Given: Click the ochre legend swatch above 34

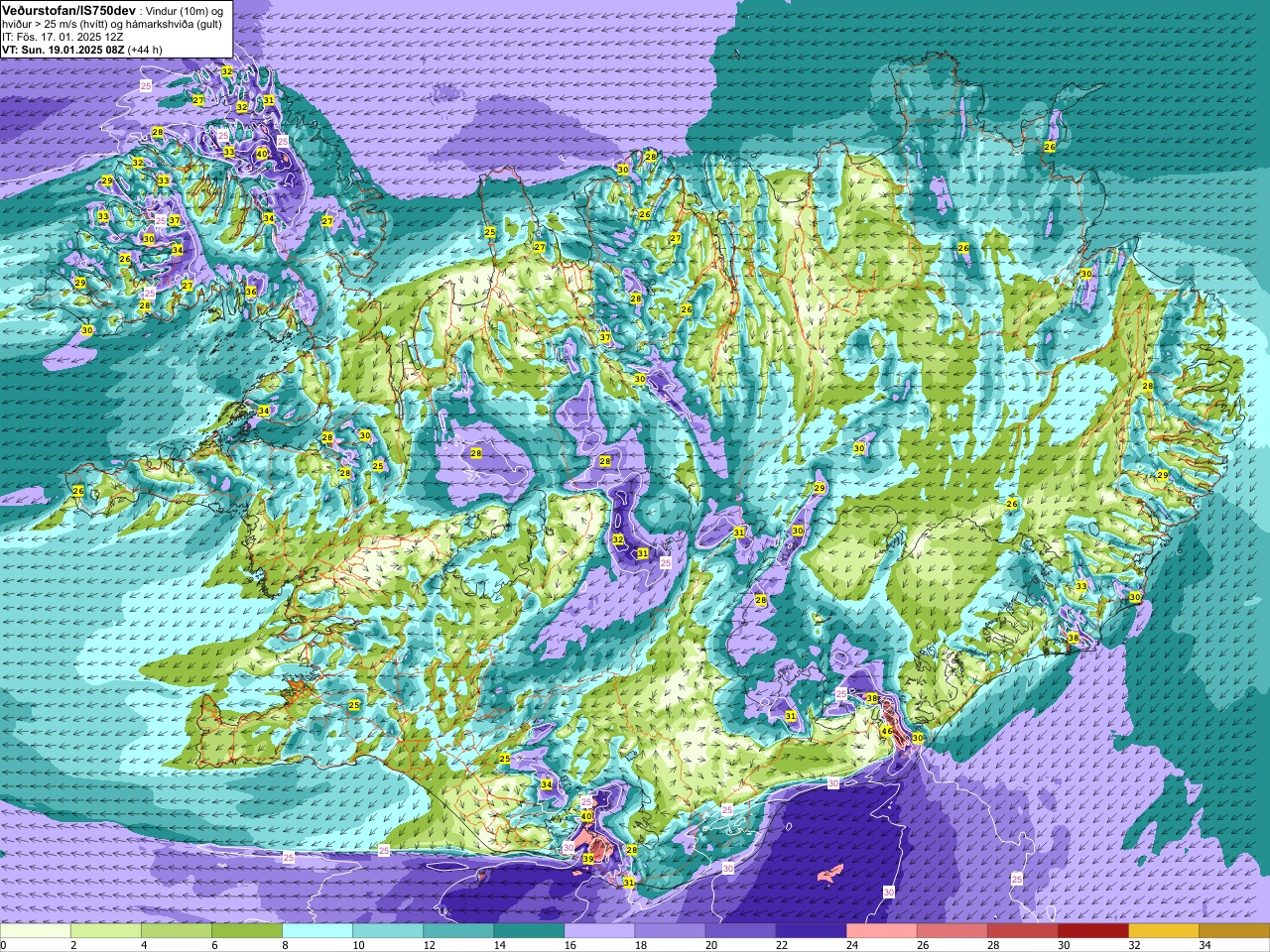Looking at the screenshot, I should 1233,932.
